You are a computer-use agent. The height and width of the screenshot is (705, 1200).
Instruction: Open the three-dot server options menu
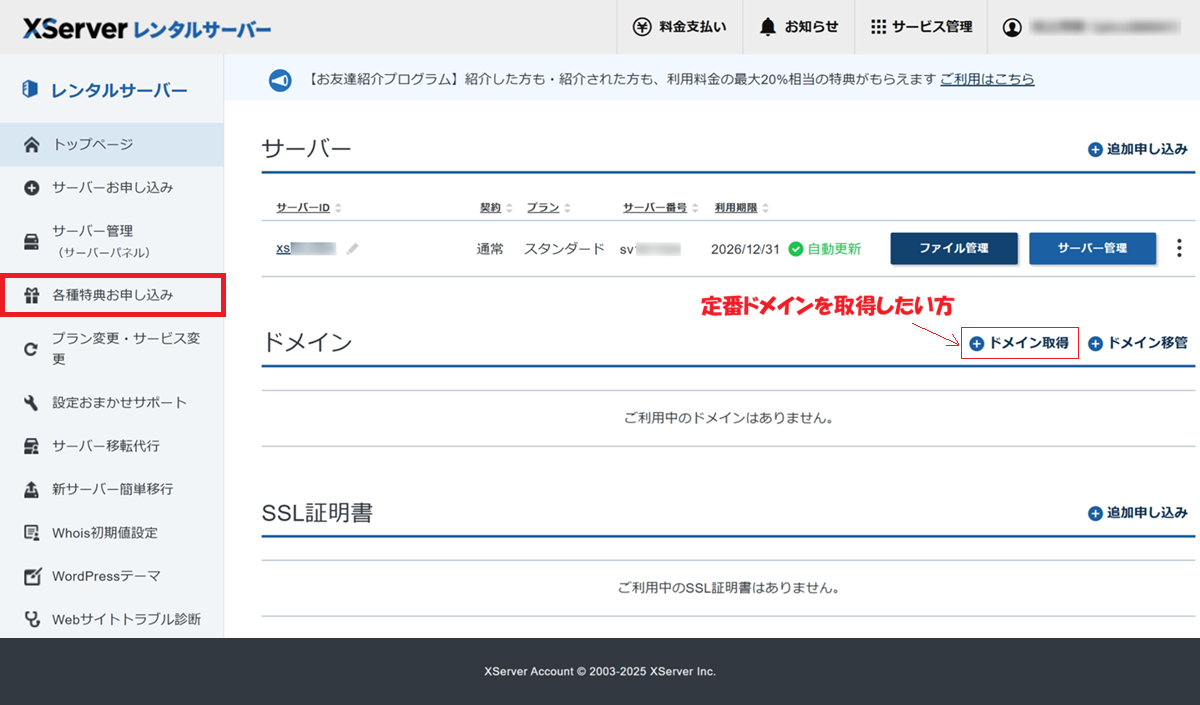pyautogui.click(x=1179, y=248)
